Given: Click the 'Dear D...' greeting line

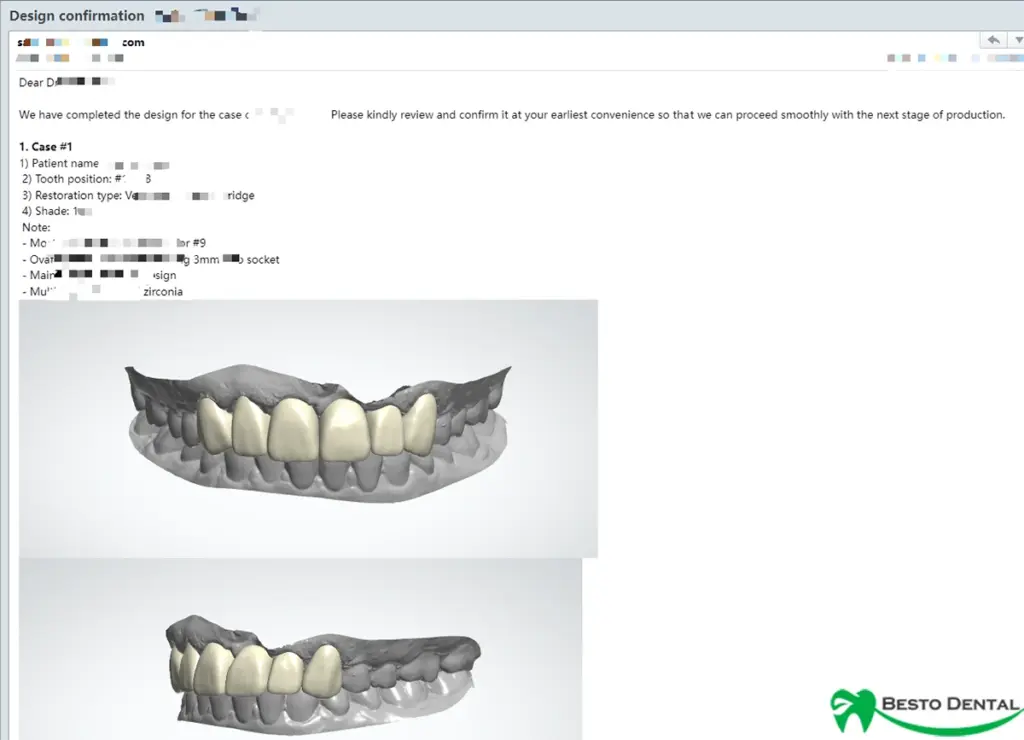Looking at the screenshot, I should point(67,82).
